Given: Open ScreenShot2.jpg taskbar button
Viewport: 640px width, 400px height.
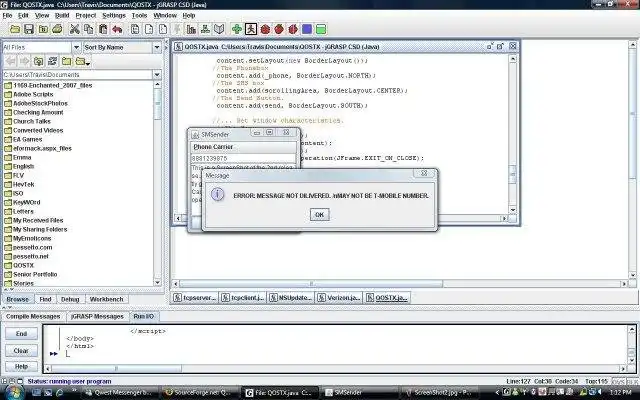Looking at the screenshot, I should (440, 393).
